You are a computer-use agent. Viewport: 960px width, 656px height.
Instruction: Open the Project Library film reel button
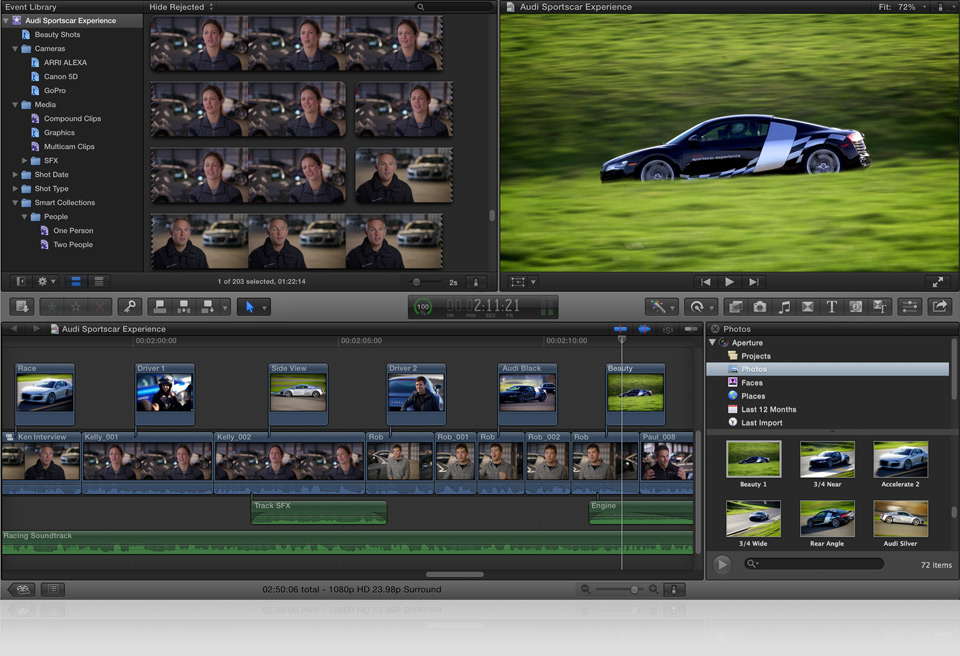point(23,589)
